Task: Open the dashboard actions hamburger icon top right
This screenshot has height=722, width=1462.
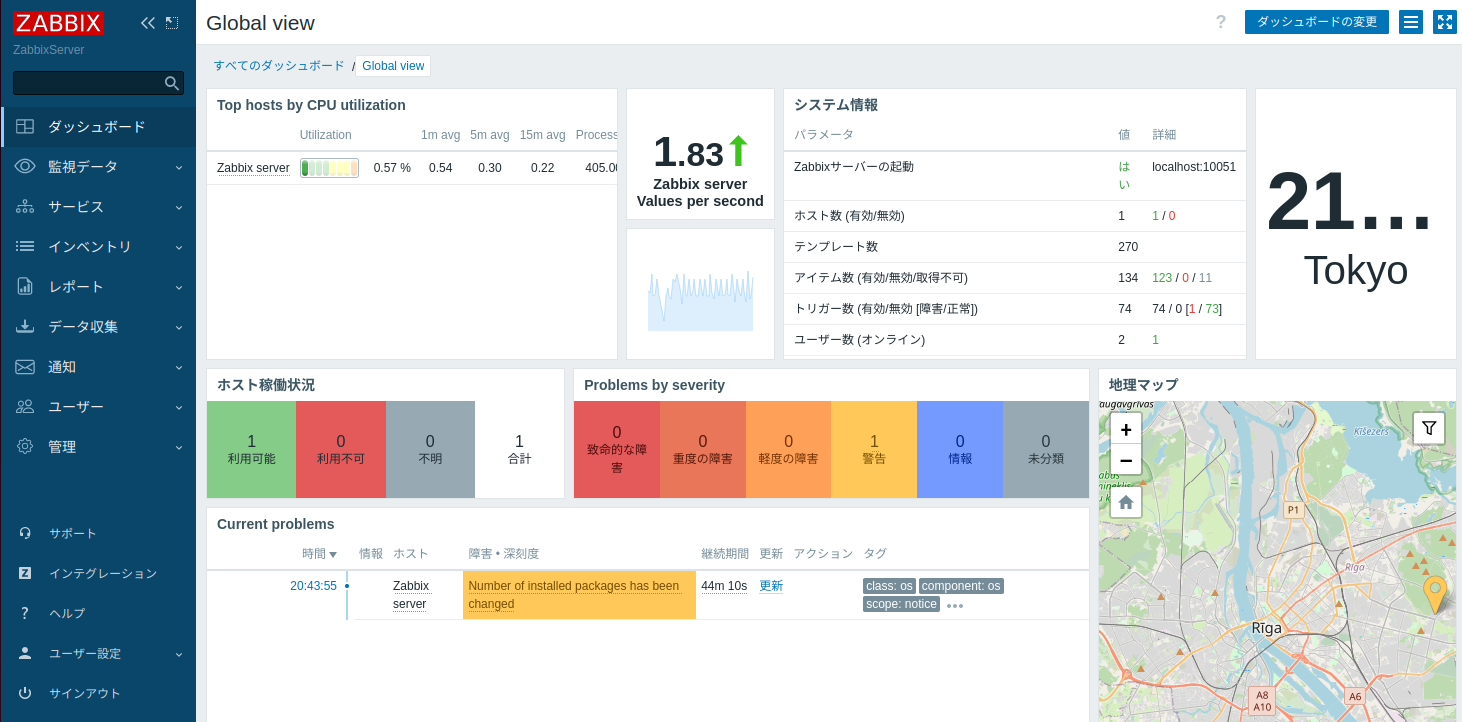Action: [x=1410, y=22]
